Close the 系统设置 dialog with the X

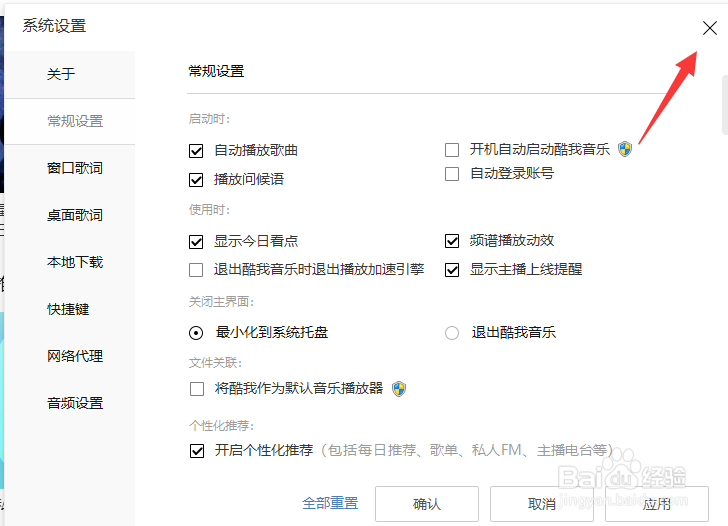point(709,28)
